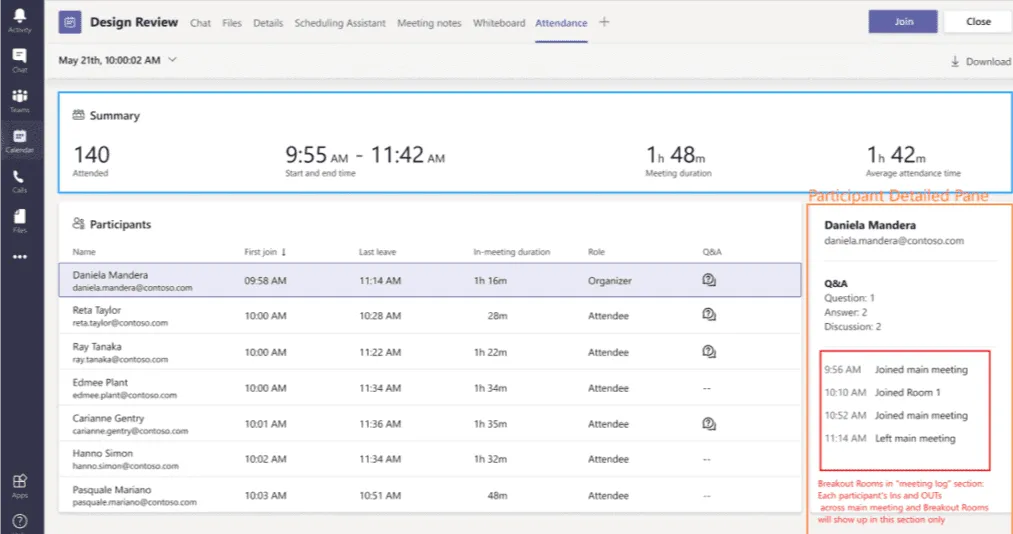Screen dimensions: 1013x534
Task: Click the Close button
Action: (978, 21)
